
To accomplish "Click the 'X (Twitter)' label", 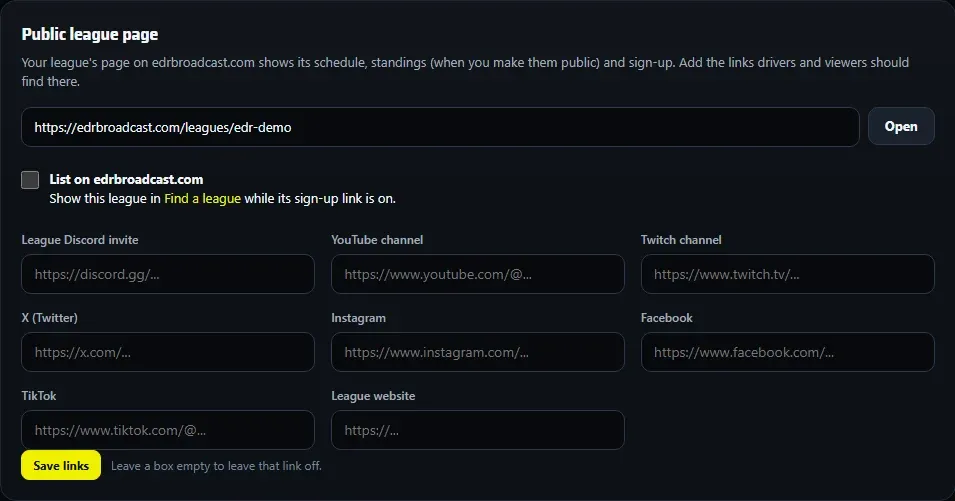I will click(x=49, y=318).
